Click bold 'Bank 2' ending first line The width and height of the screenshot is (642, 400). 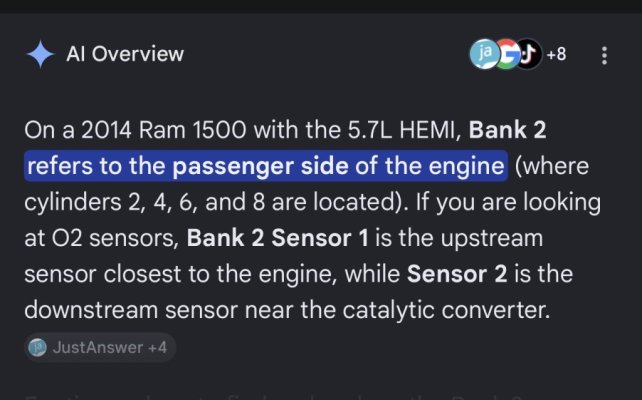point(507,130)
